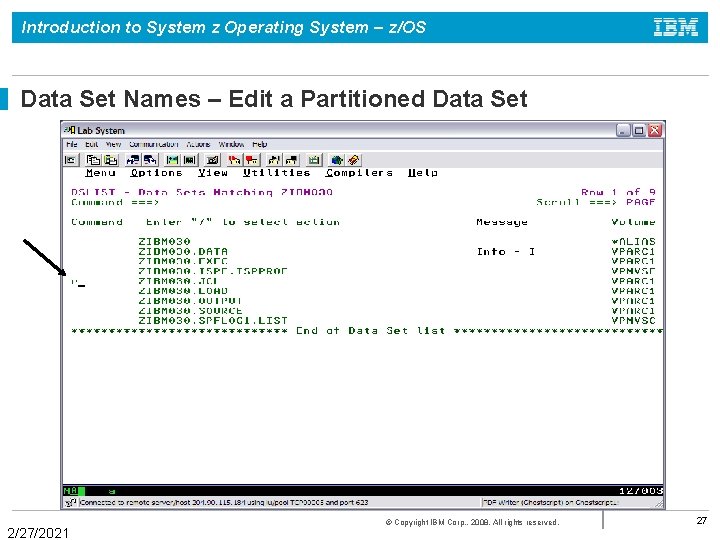The width and height of the screenshot is (720, 540).
Task: Click the macro Quit toolbar icon
Action: point(291,160)
